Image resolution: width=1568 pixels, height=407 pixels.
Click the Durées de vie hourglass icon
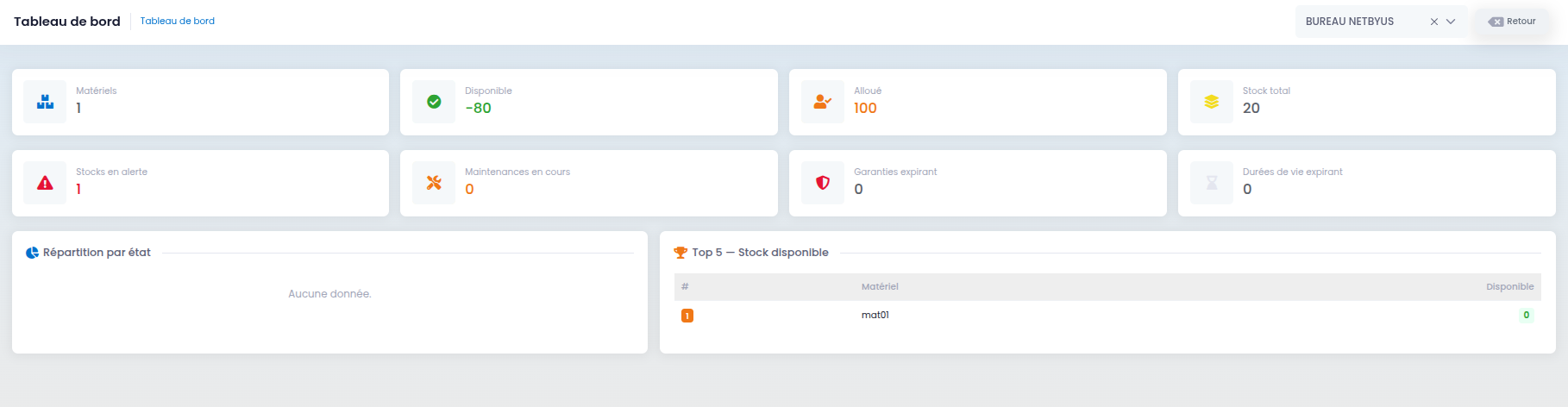[x=1211, y=183]
